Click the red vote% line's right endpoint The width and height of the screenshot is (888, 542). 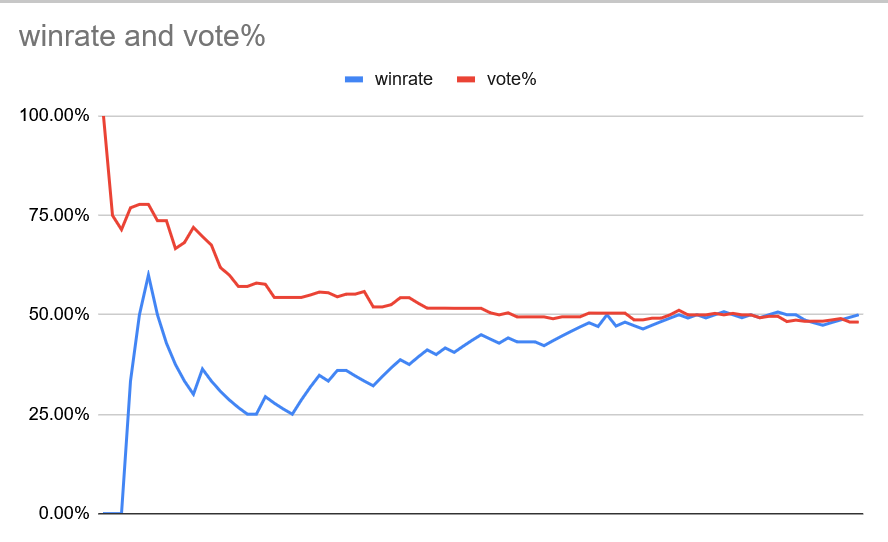[x=858, y=322]
